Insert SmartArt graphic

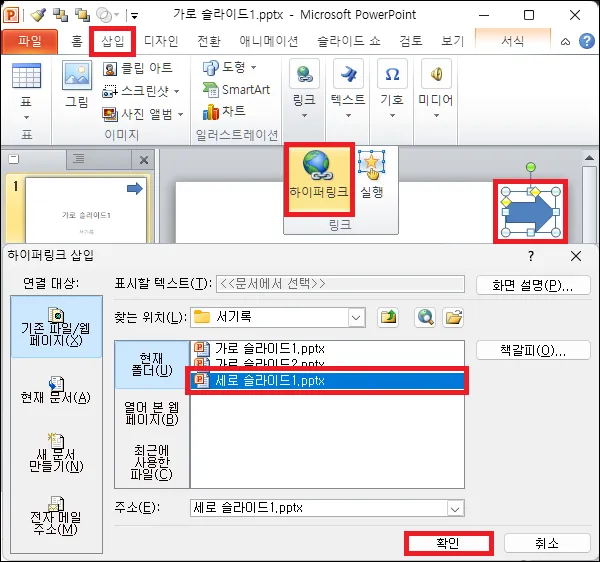pyautogui.click(x=236, y=90)
